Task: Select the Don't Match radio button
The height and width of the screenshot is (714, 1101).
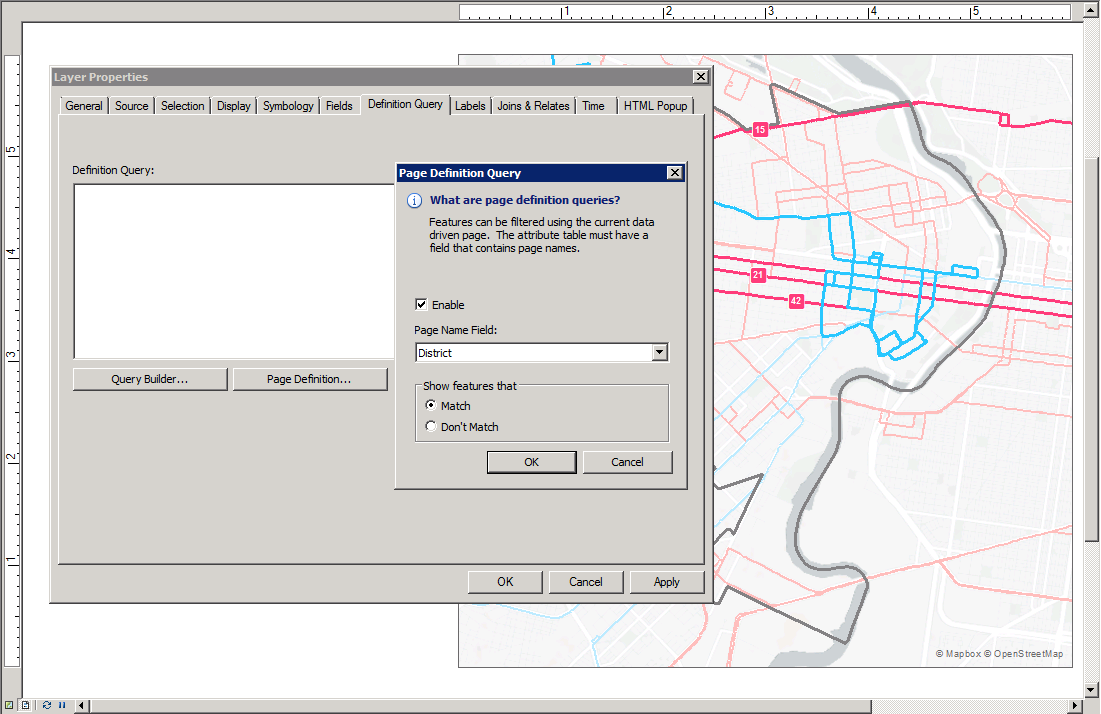Action: [x=431, y=427]
